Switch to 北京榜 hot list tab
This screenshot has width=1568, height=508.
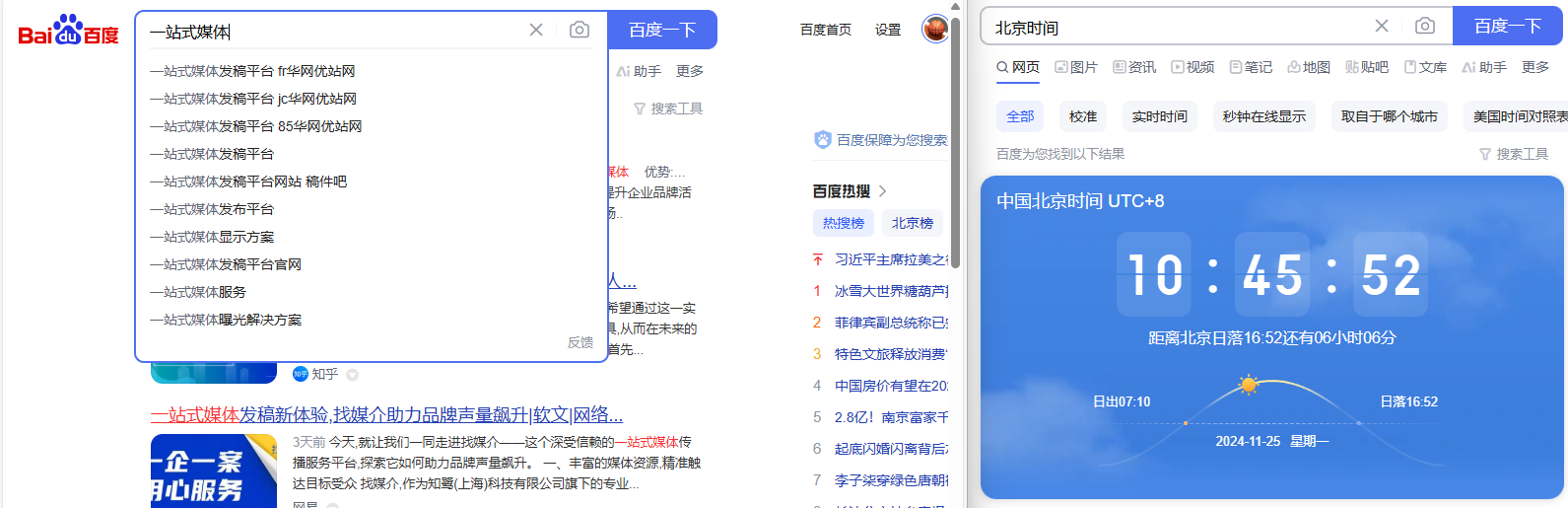coord(913,223)
